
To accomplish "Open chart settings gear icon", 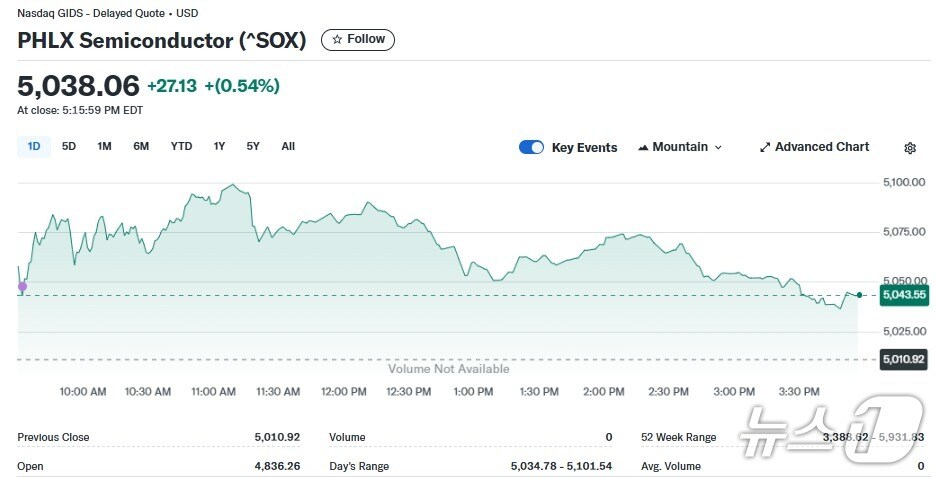I will click(x=910, y=148).
